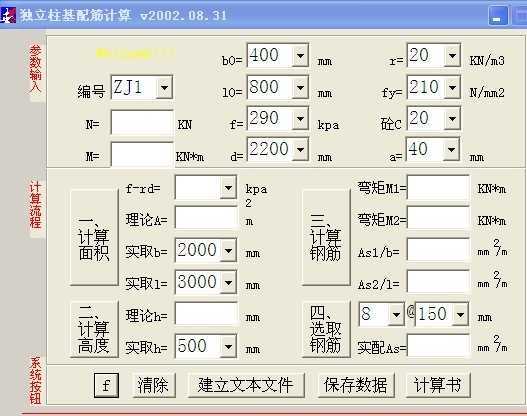Click the application icon in the title bar
Image resolution: width=527 pixels, height=416 pixels.
[8, 15]
